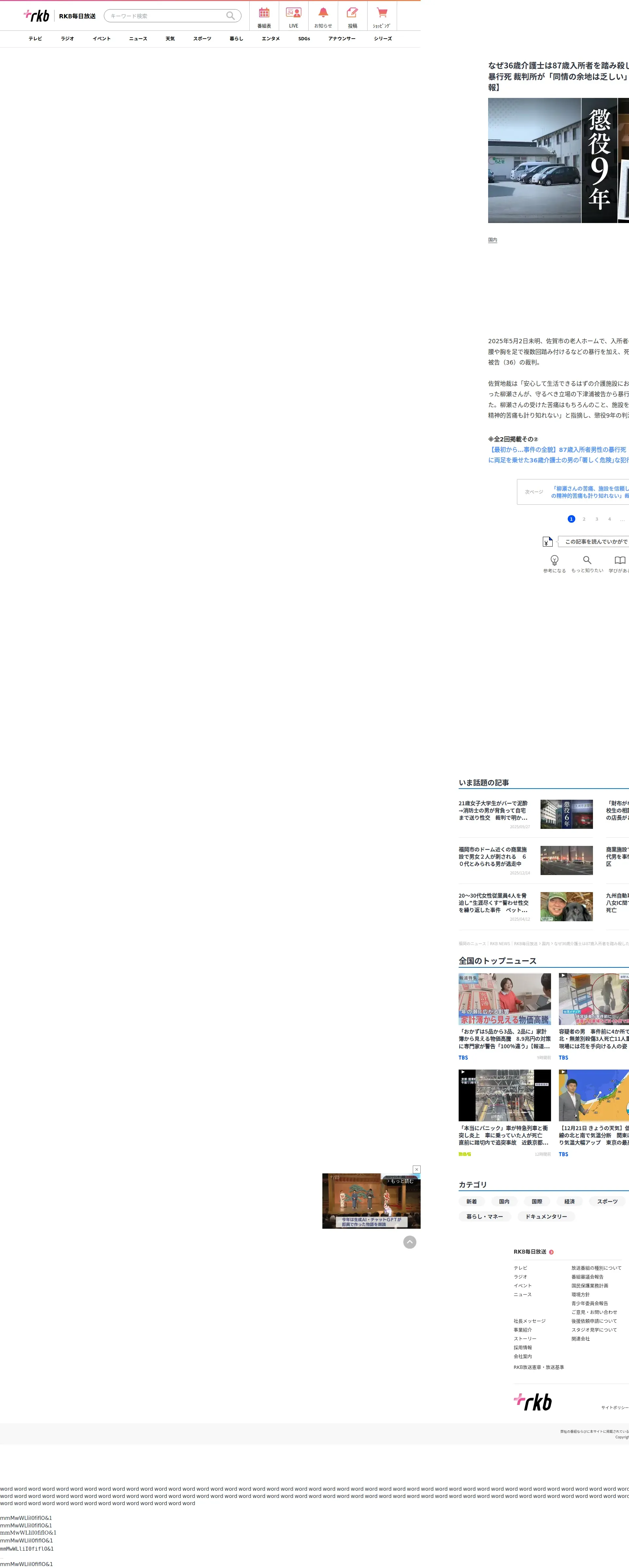Screen dimensions: 629x1568
Task: Click the rkb logo in header
Action: 37,16
